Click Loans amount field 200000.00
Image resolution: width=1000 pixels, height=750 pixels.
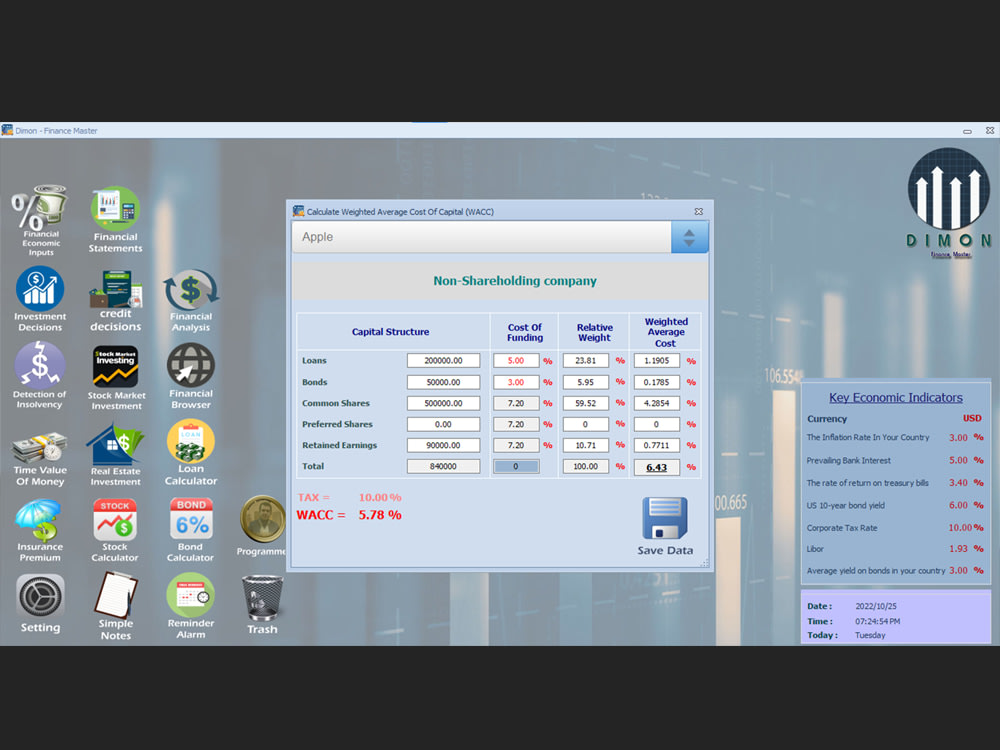[443, 360]
